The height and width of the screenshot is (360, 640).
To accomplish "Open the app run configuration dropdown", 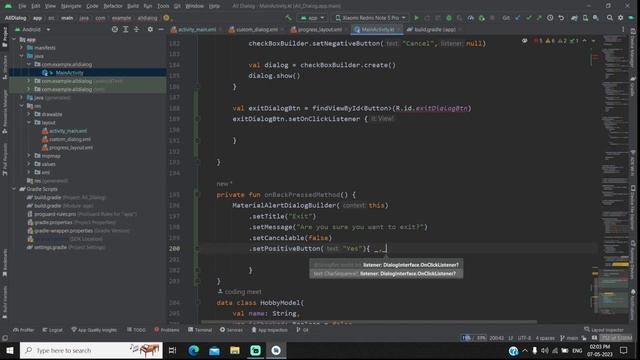I will coord(313,18).
